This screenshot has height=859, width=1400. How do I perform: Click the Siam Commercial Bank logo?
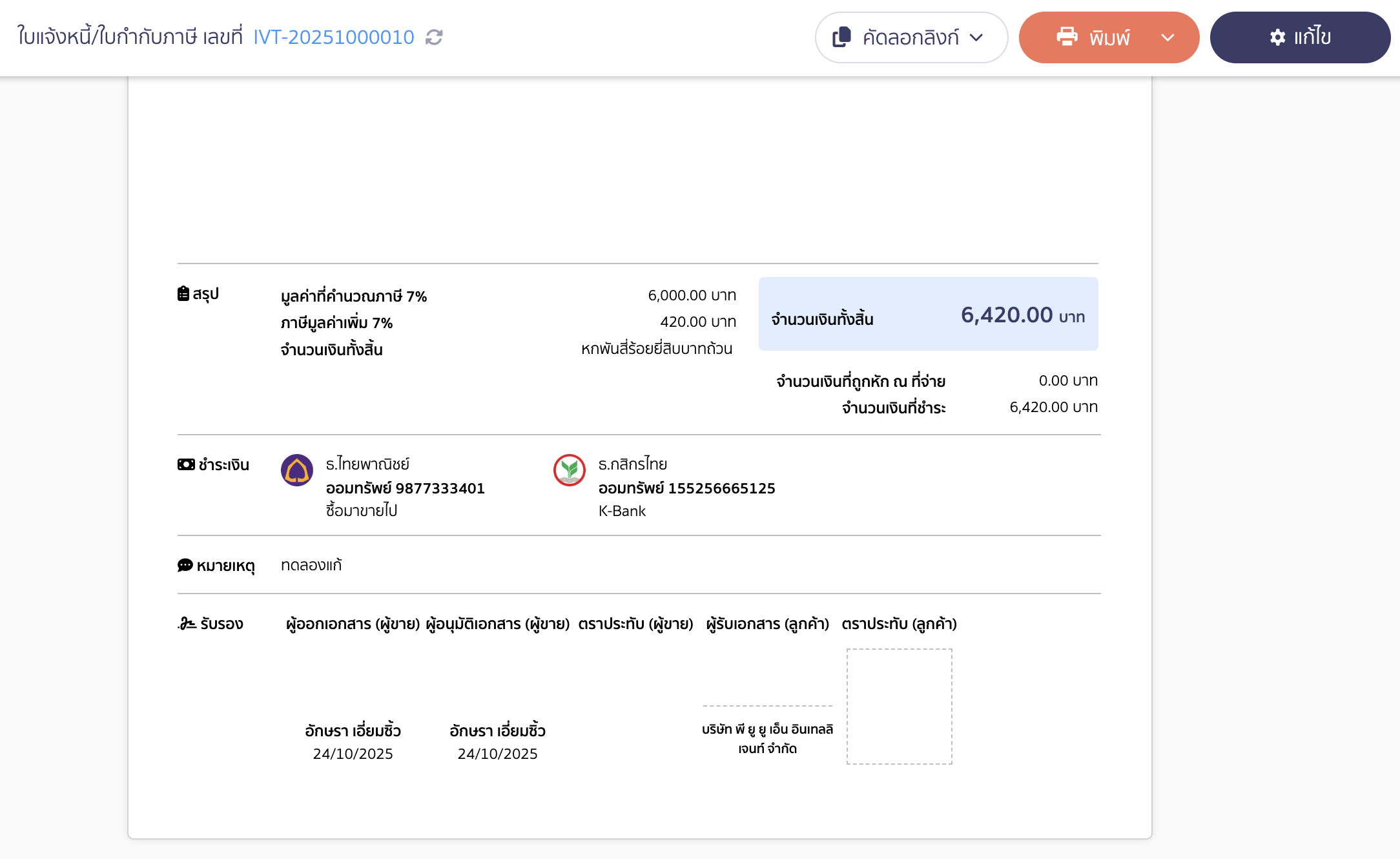coord(297,470)
